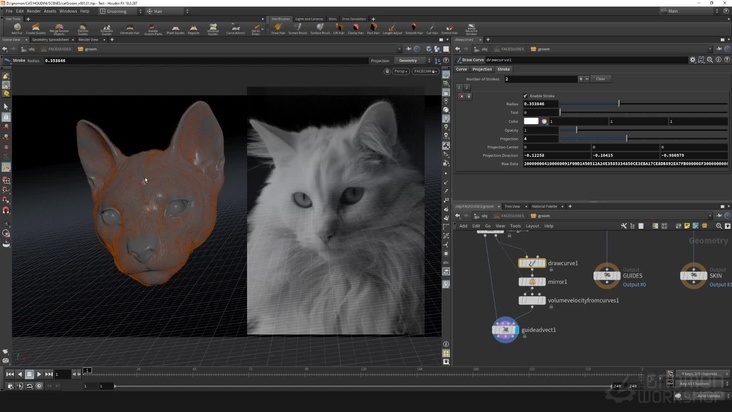Image resolution: width=732 pixels, height=412 pixels.
Task: Open the Layout menu in network editor
Action: pos(531,226)
